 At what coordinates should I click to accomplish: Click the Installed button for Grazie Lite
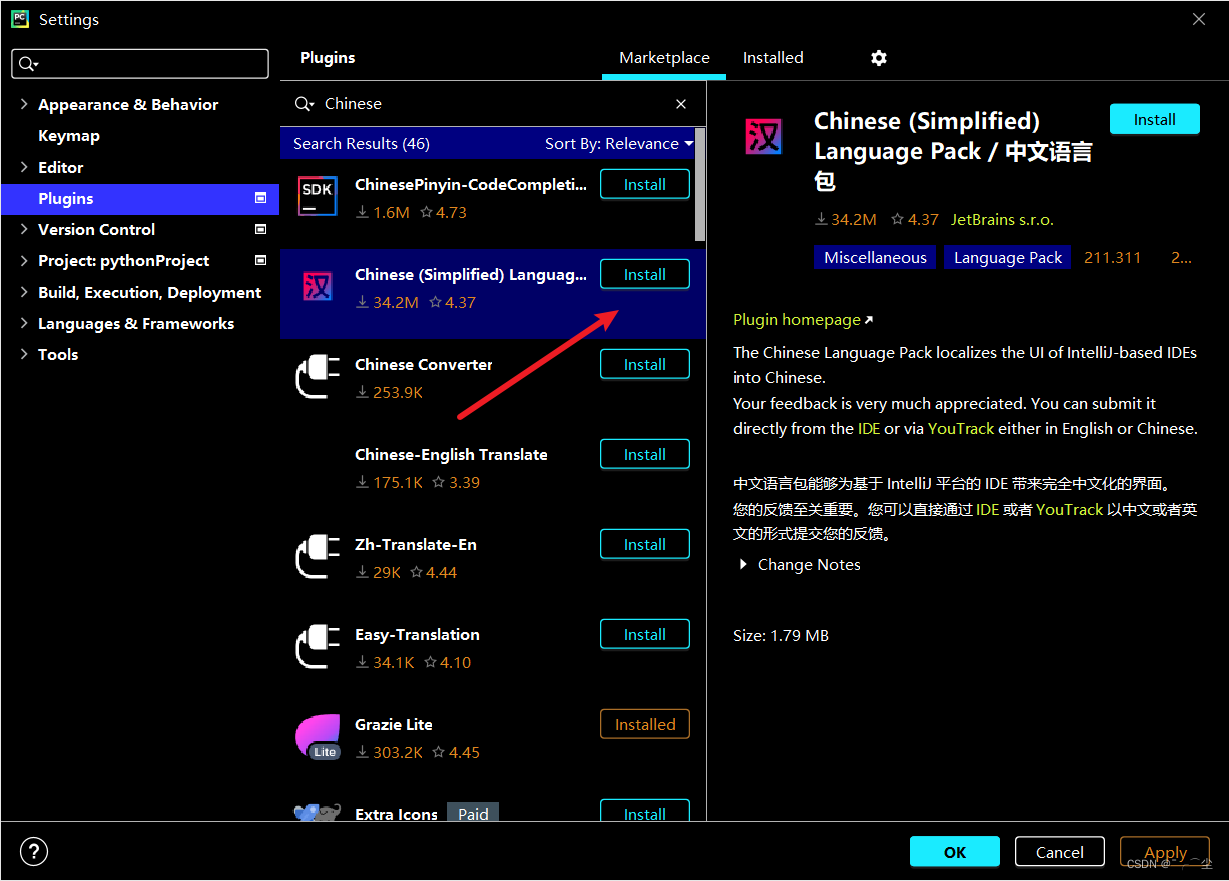(645, 724)
